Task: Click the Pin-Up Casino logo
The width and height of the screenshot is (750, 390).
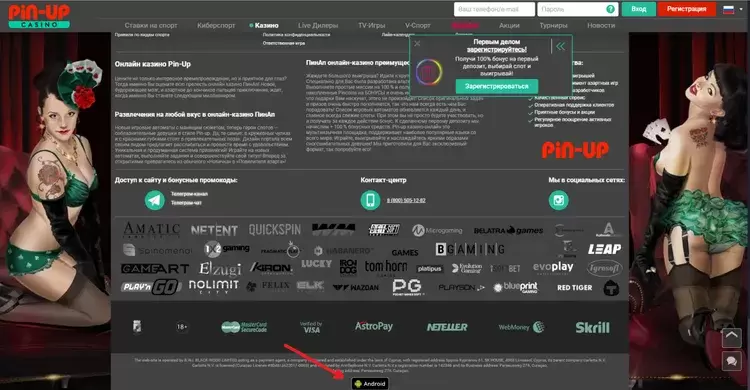Action: [x=39, y=16]
